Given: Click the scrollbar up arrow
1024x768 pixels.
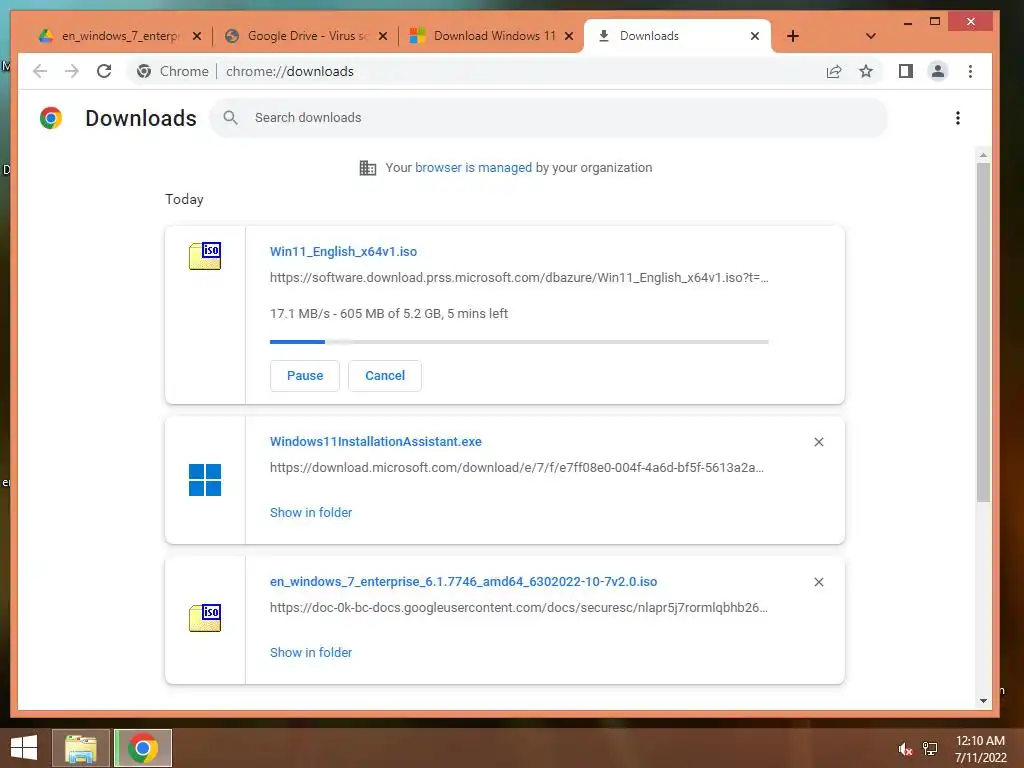Looking at the screenshot, I should pyautogui.click(x=983, y=155).
